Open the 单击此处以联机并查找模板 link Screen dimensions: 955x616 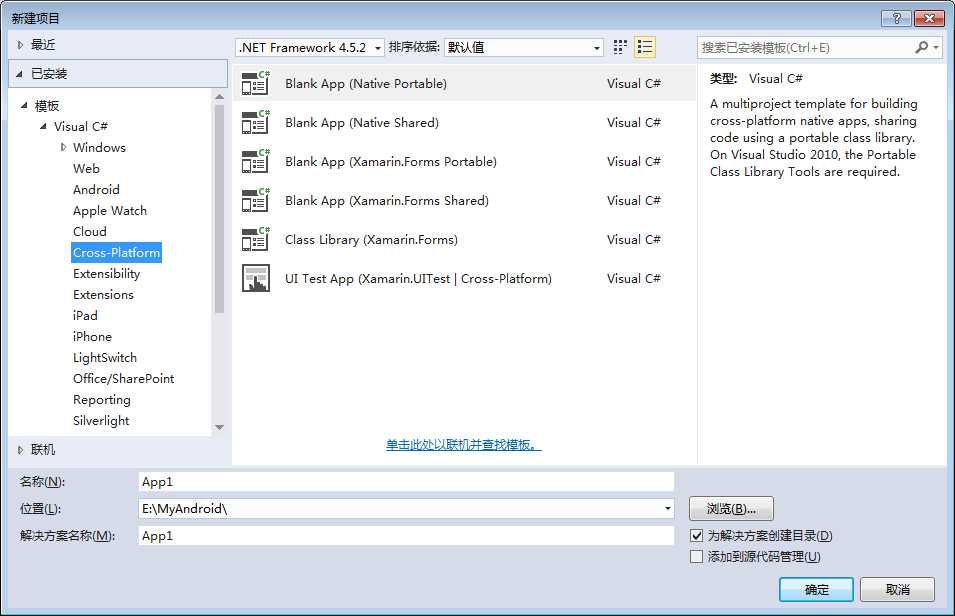point(463,445)
